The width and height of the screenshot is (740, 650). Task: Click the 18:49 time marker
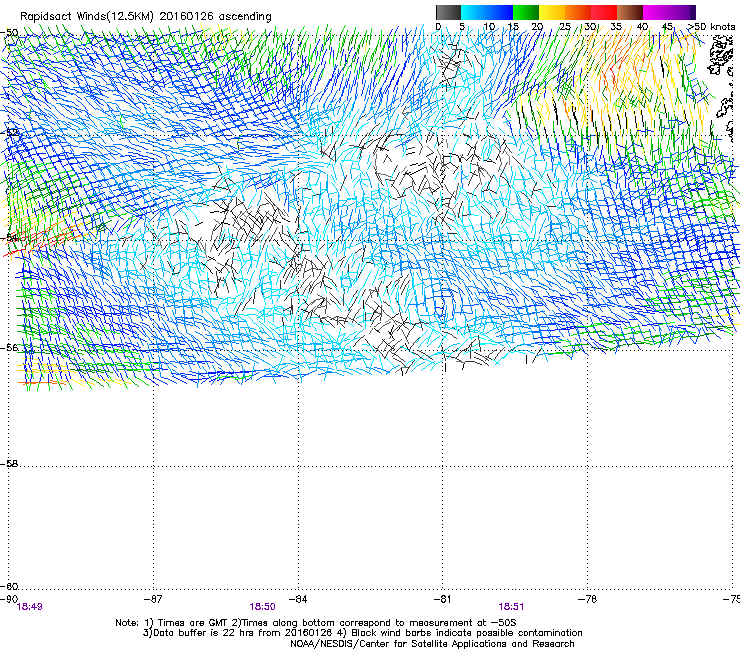[x=29, y=607]
